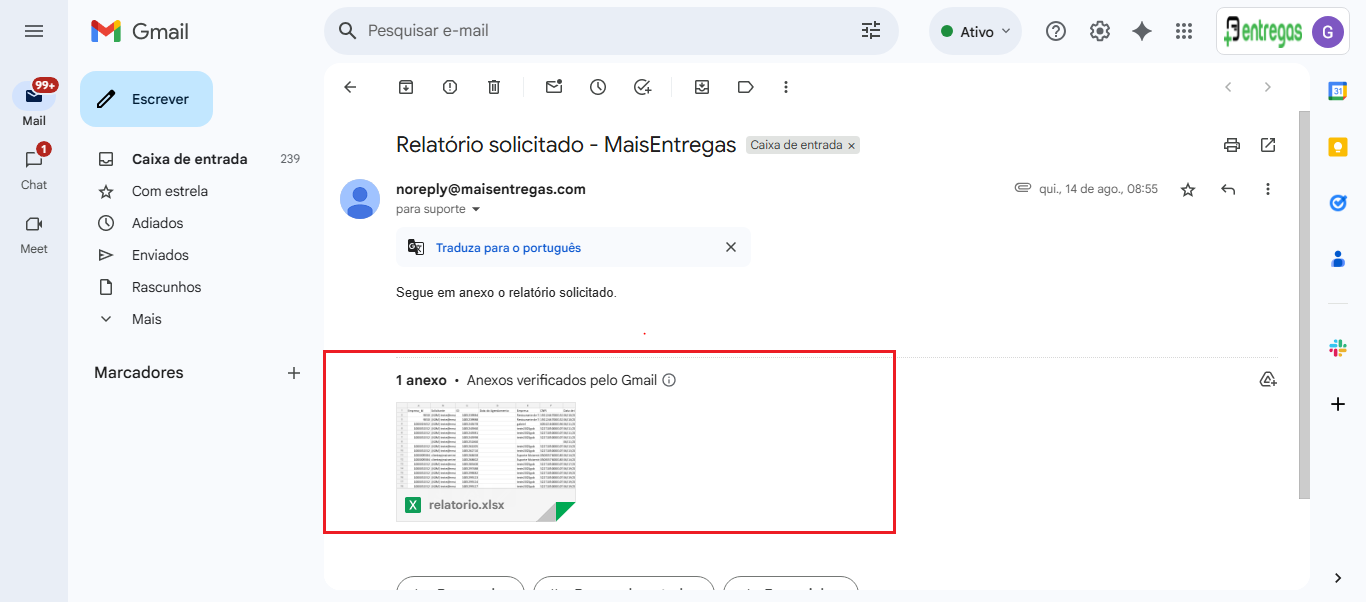Open Google Calendar side panel
Image resolution: width=1366 pixels, height=602 pixels.
coord(1338,91)
